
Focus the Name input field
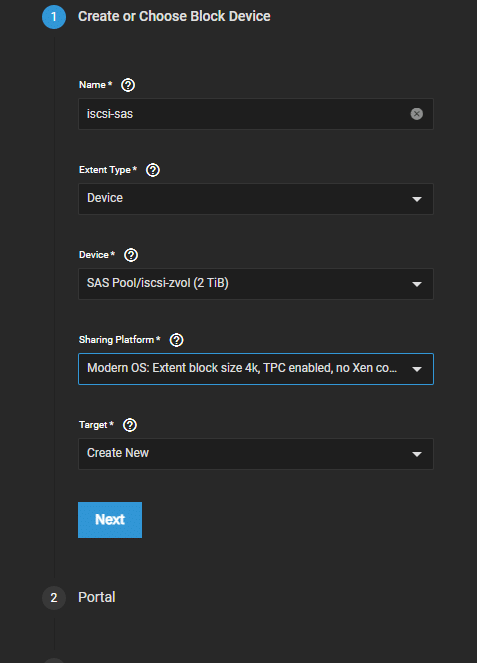pos(256,114)
